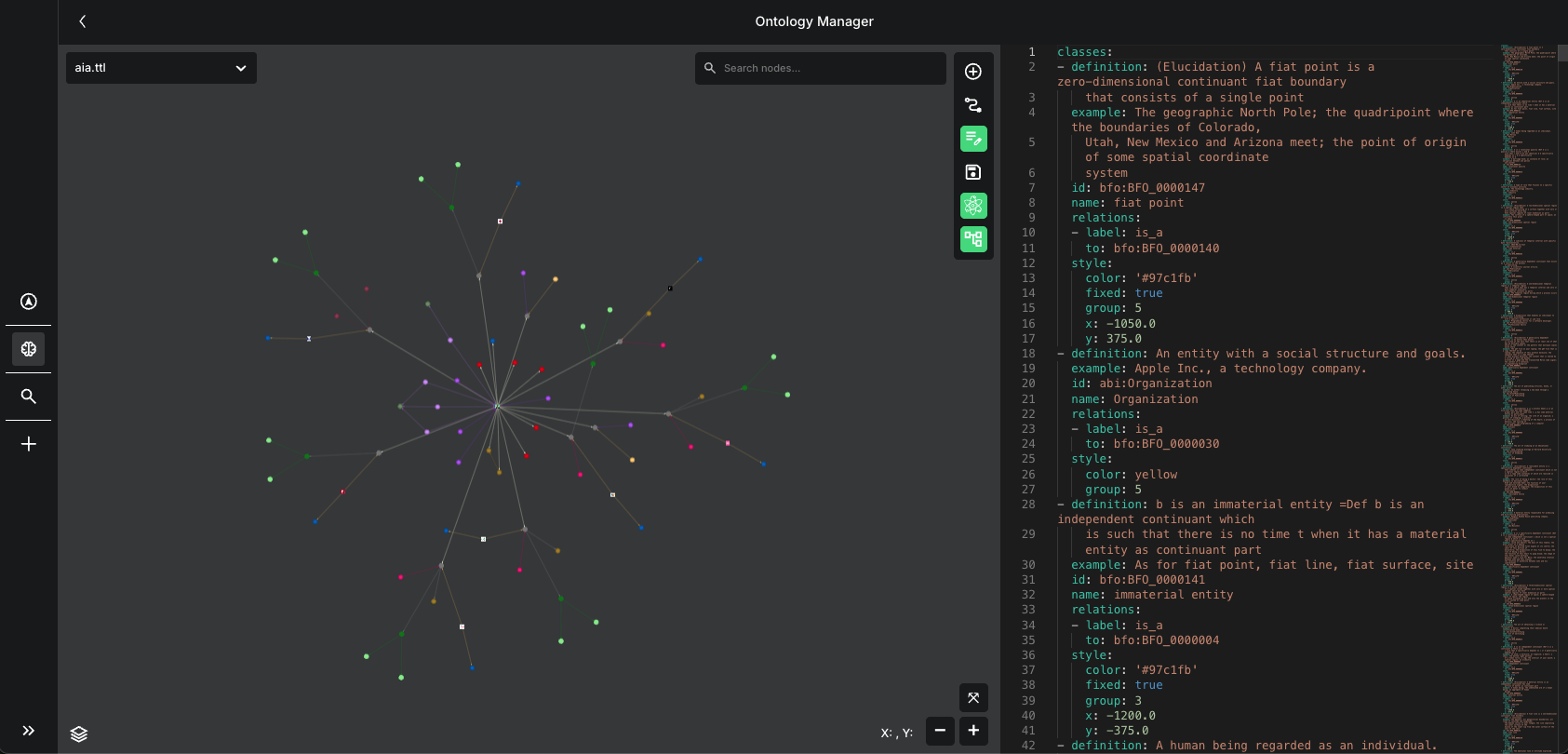1568x754 pixels.
Task: Go back with the header chevron arrow
Action: (x=83, y=21)
